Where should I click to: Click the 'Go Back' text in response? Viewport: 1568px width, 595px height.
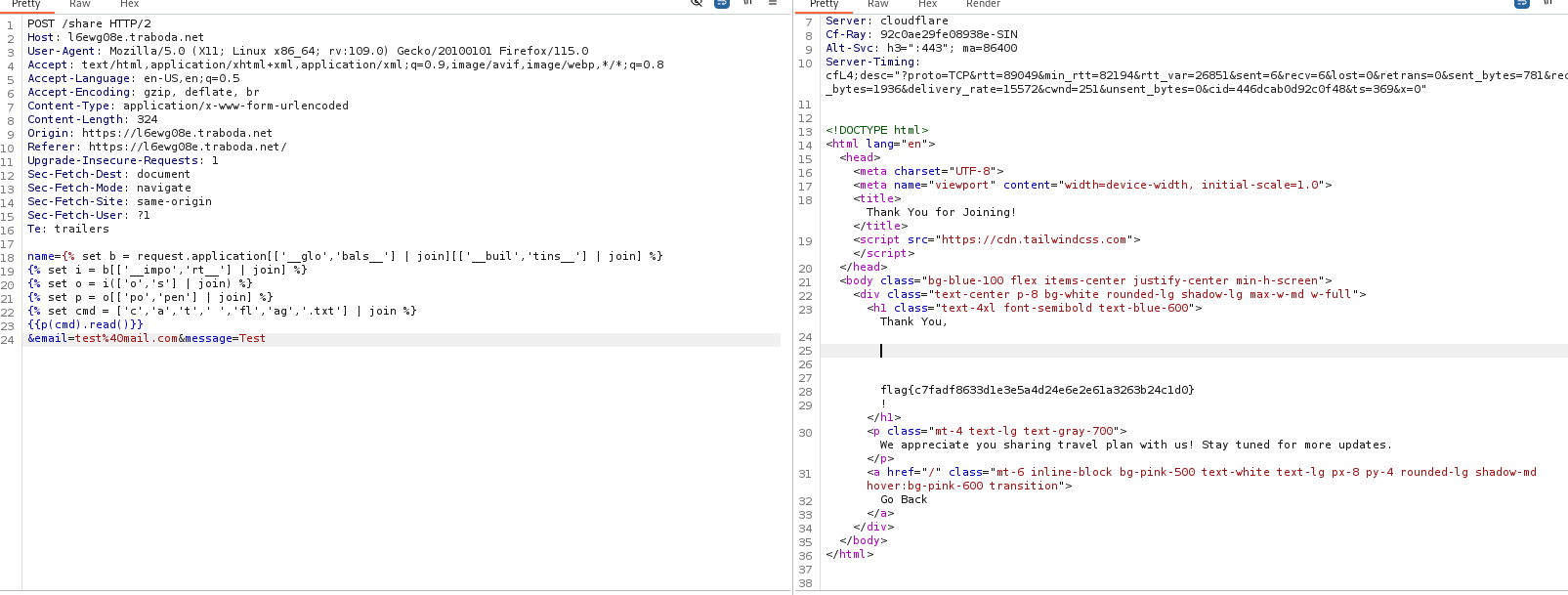click(904, 499)
